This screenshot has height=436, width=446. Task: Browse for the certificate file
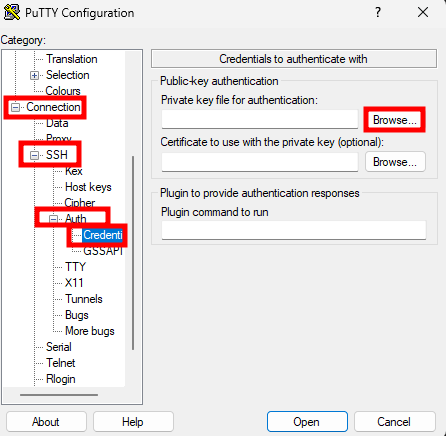click(395, 162)
